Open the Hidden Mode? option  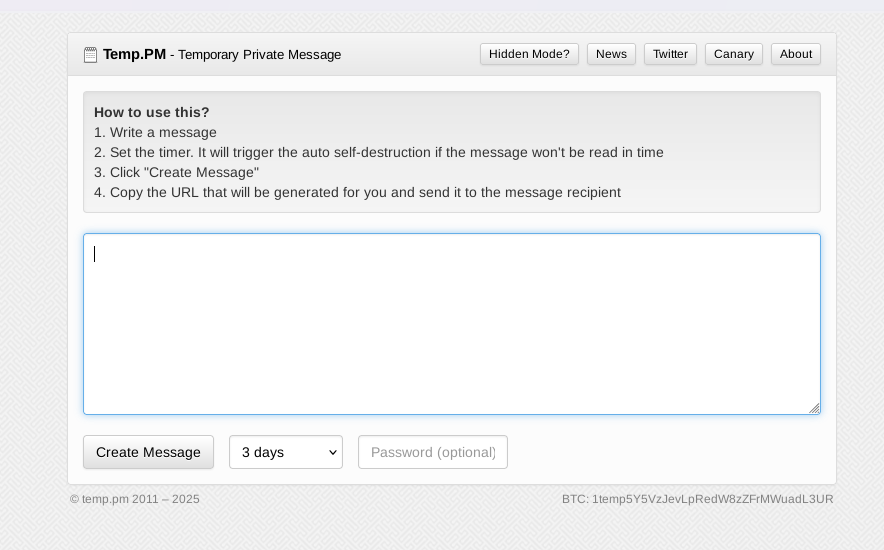529,54
